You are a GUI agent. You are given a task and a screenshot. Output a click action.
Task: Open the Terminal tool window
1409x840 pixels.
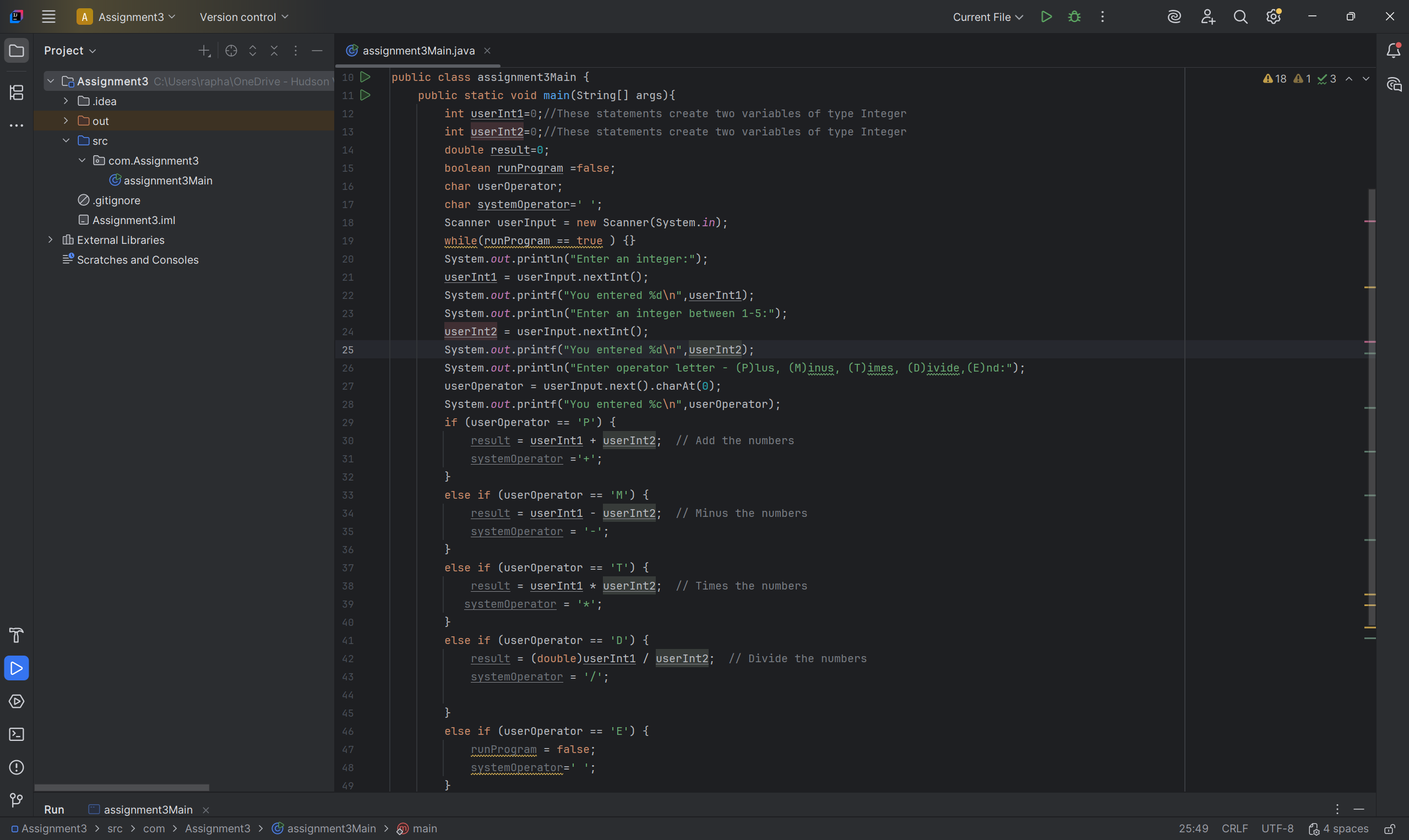pyautogui.click(x=17, y=734)
